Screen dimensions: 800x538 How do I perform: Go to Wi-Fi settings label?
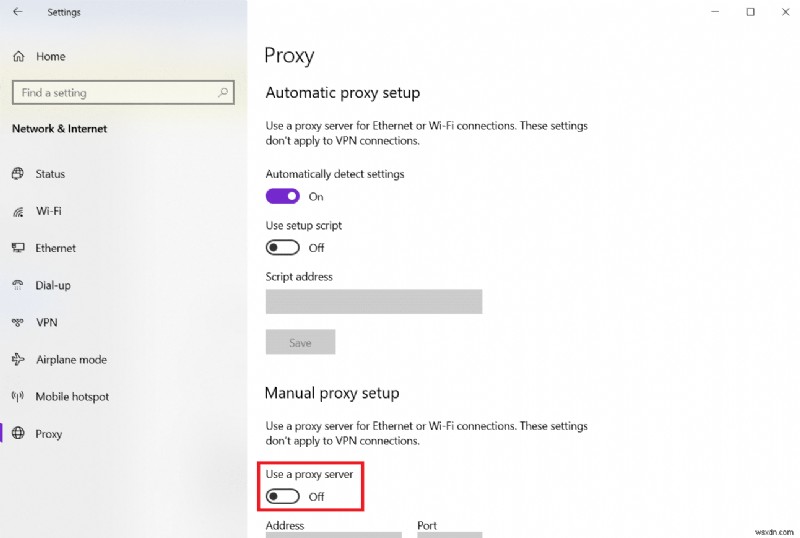tap(48, 211)
